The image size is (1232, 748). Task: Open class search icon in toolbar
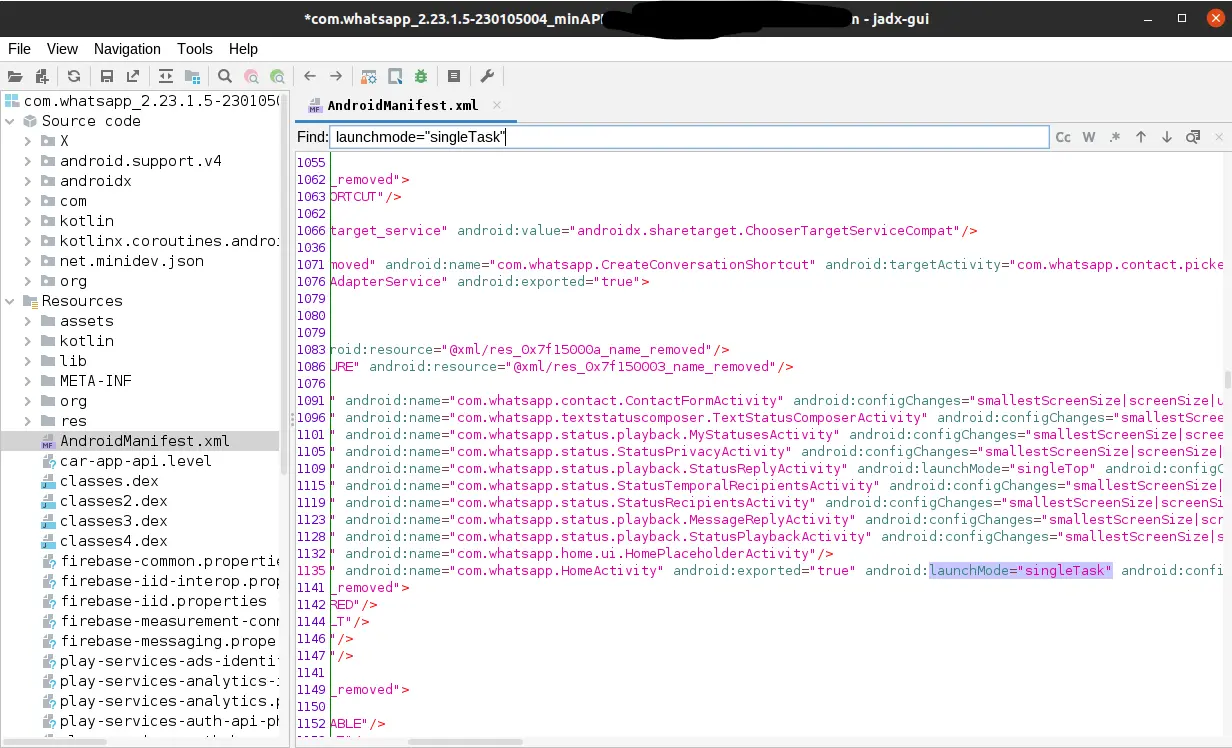coord(251,76)
